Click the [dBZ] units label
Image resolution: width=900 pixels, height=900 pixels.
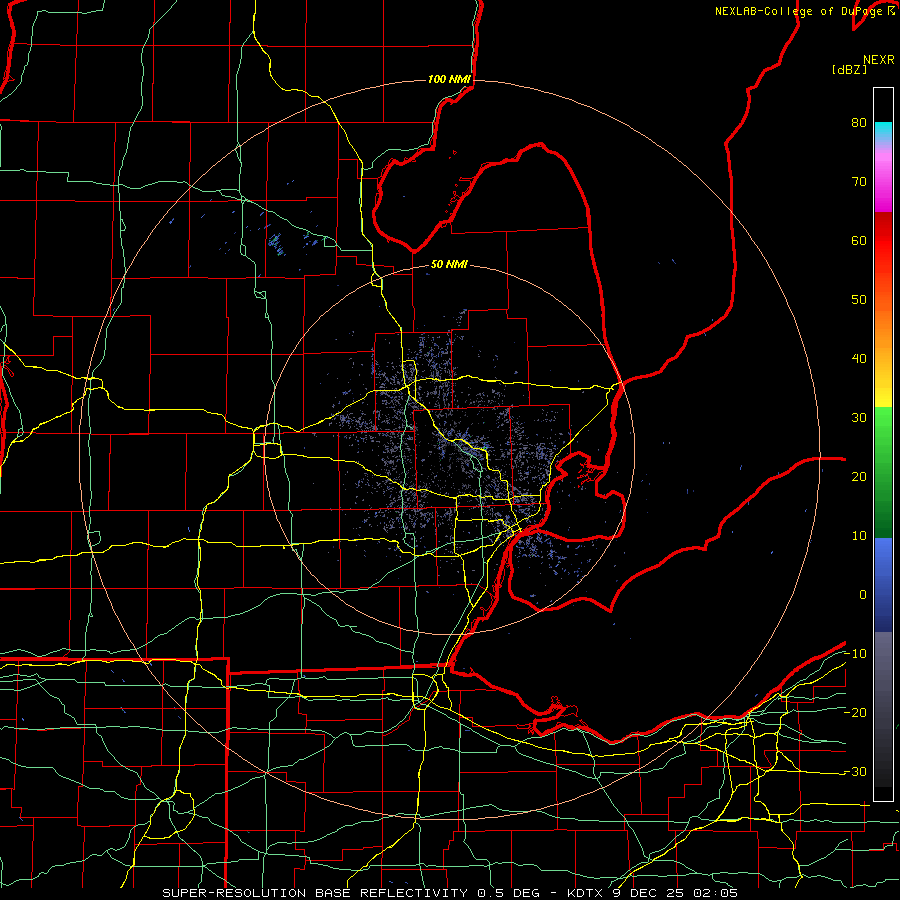tap(849, 70)
